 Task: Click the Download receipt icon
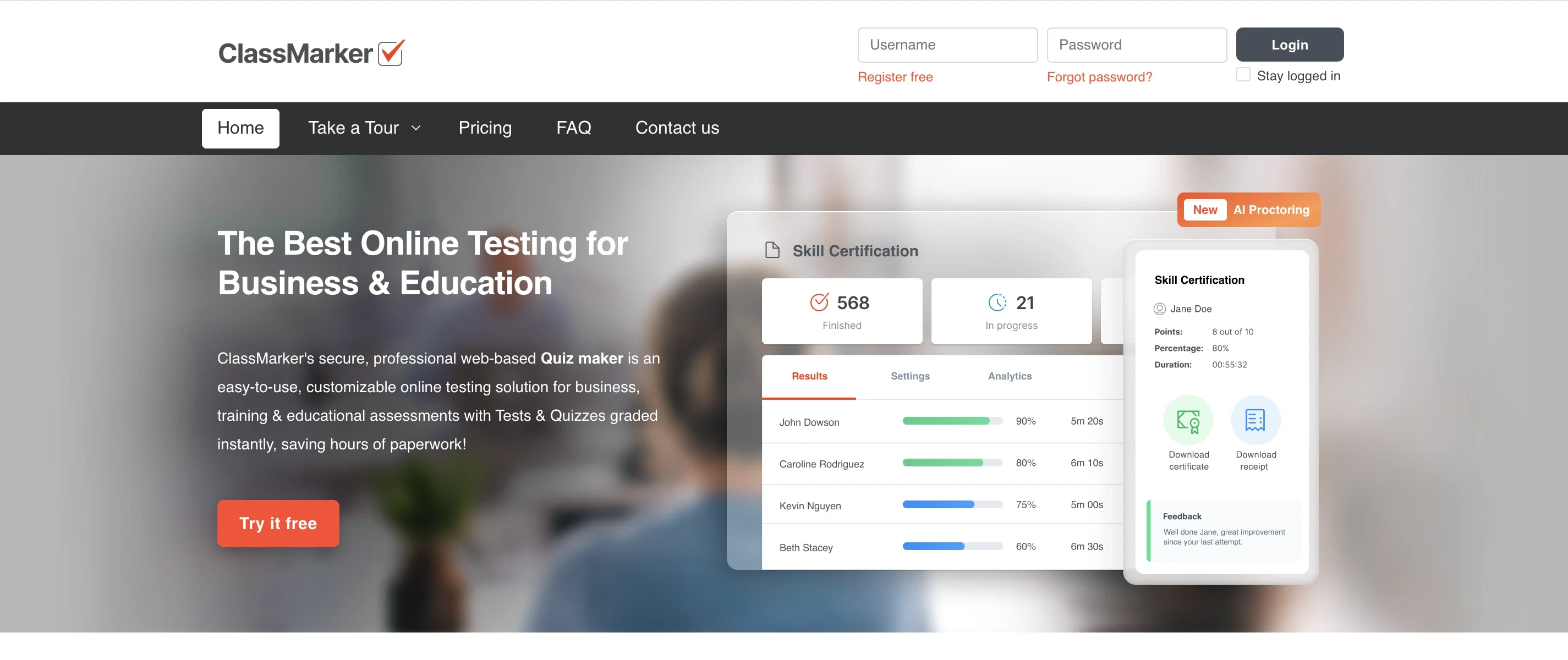1255,420
